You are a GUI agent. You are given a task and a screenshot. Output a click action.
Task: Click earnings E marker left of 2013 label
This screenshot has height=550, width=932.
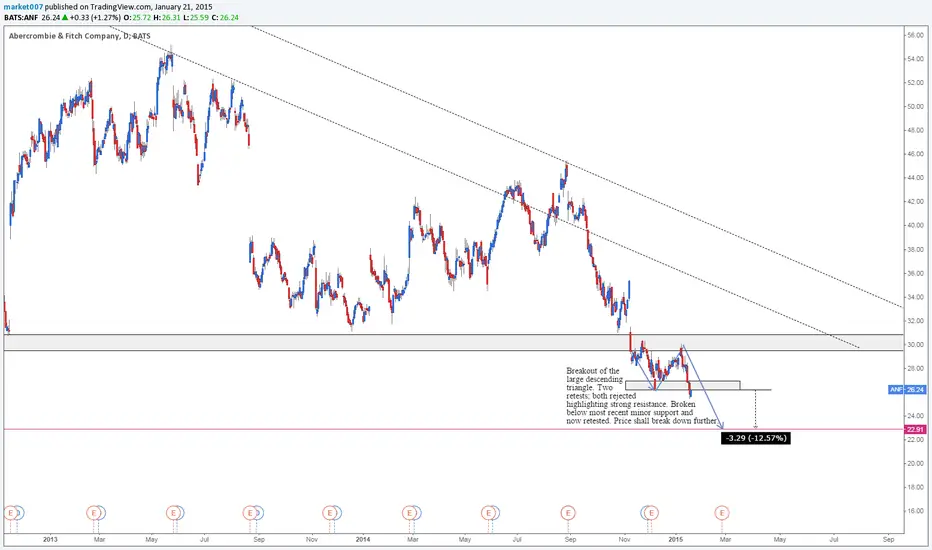(11, 513)
